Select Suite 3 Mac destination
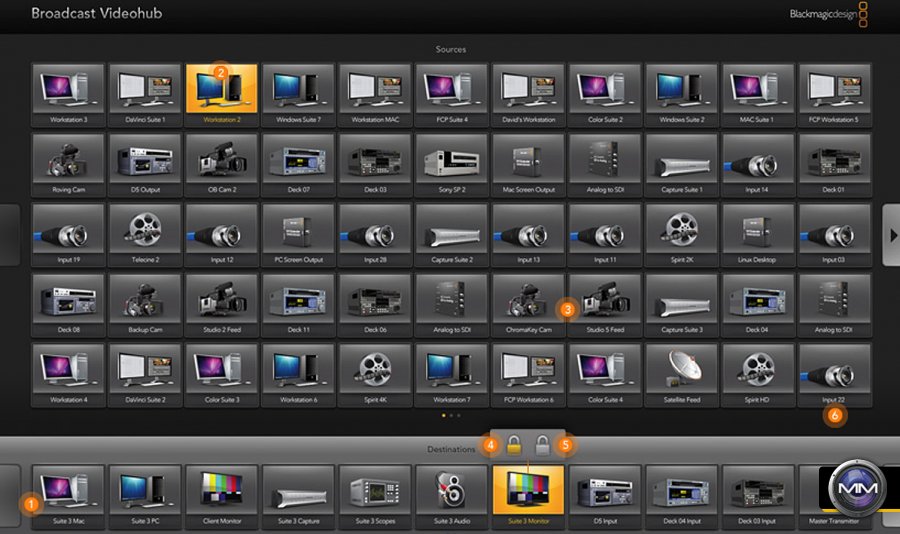900x534 pixels. [68, 497]
